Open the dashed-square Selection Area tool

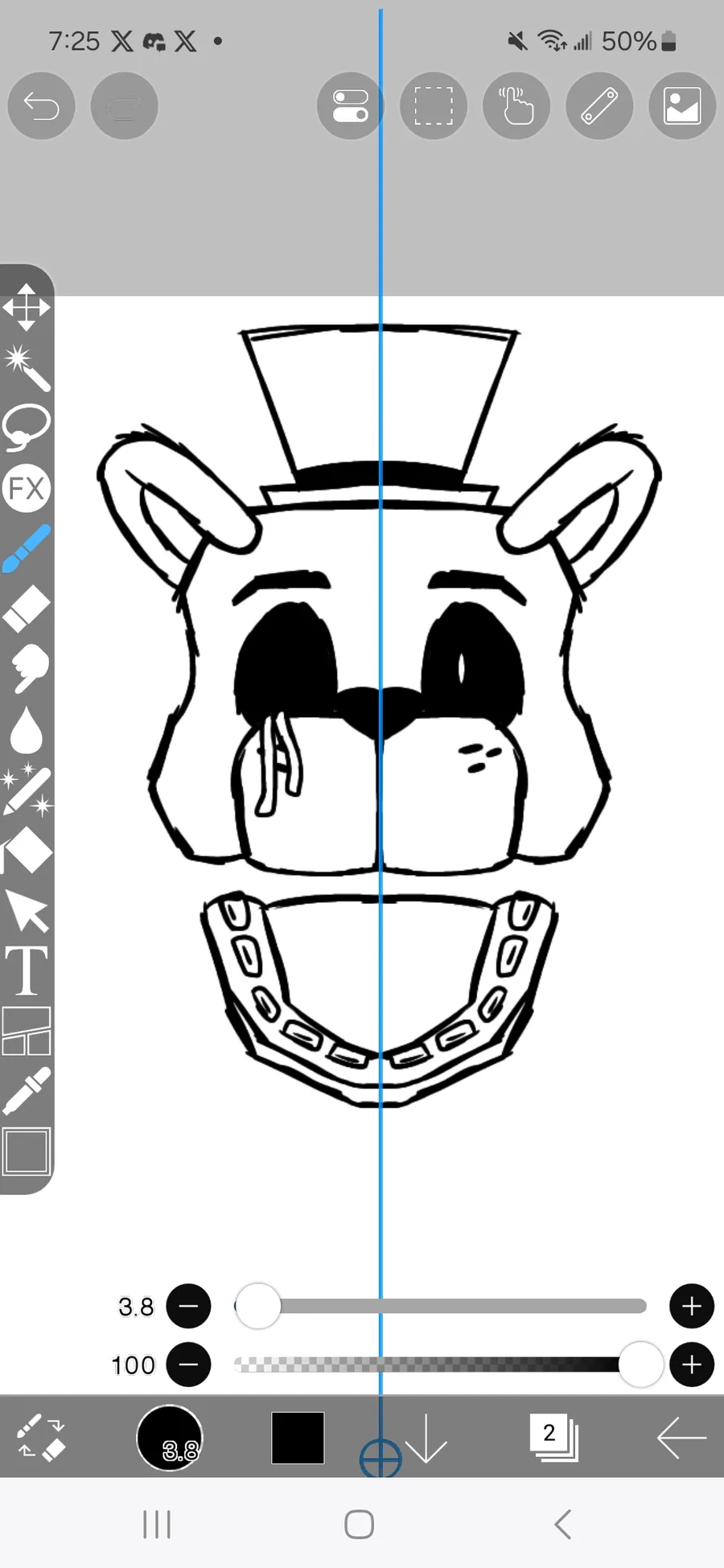(x=434, y=106)
